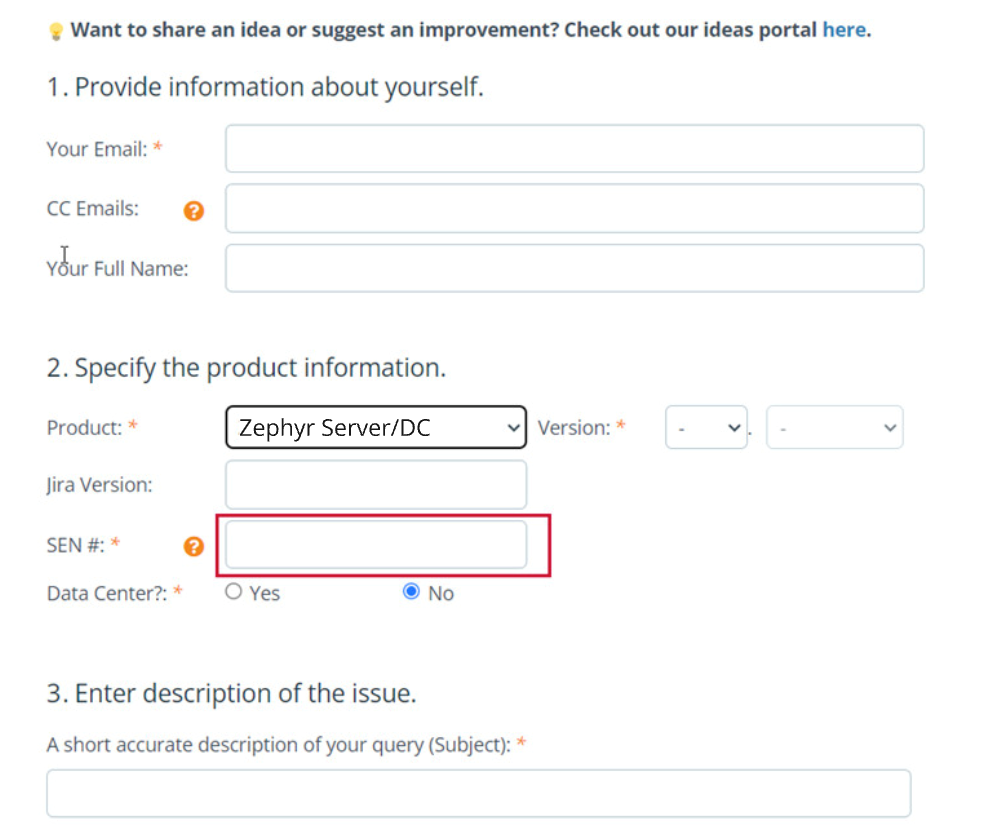Expand the major Version dropdown

tap(706, 427)
